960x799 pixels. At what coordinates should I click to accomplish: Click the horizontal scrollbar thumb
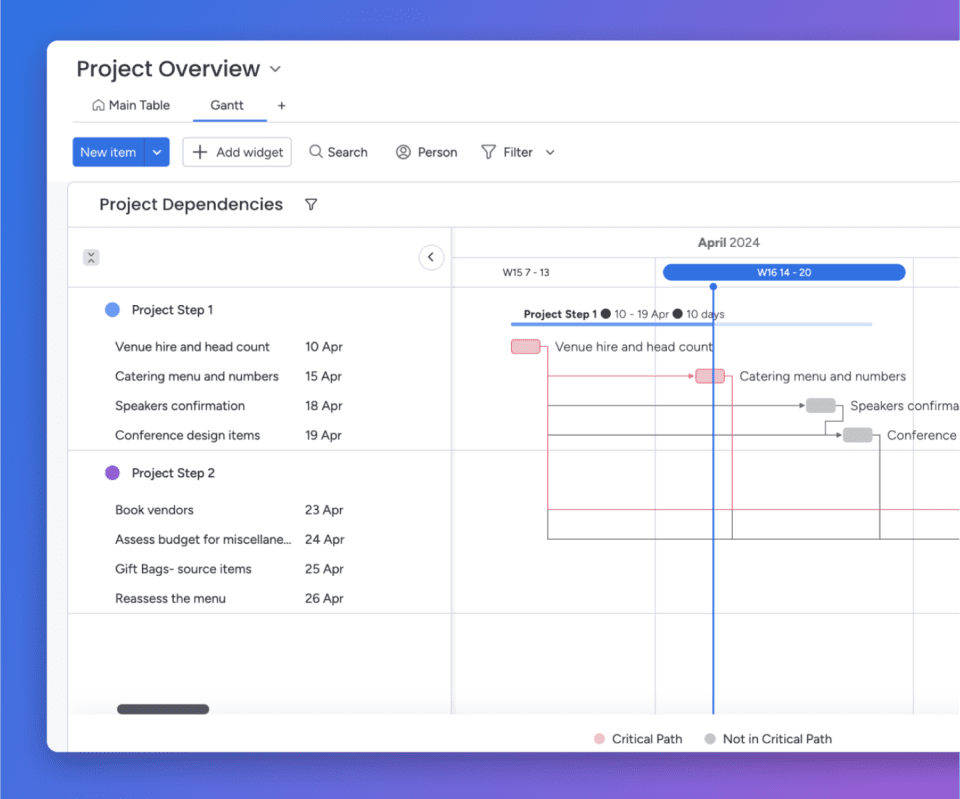[163, 709]
